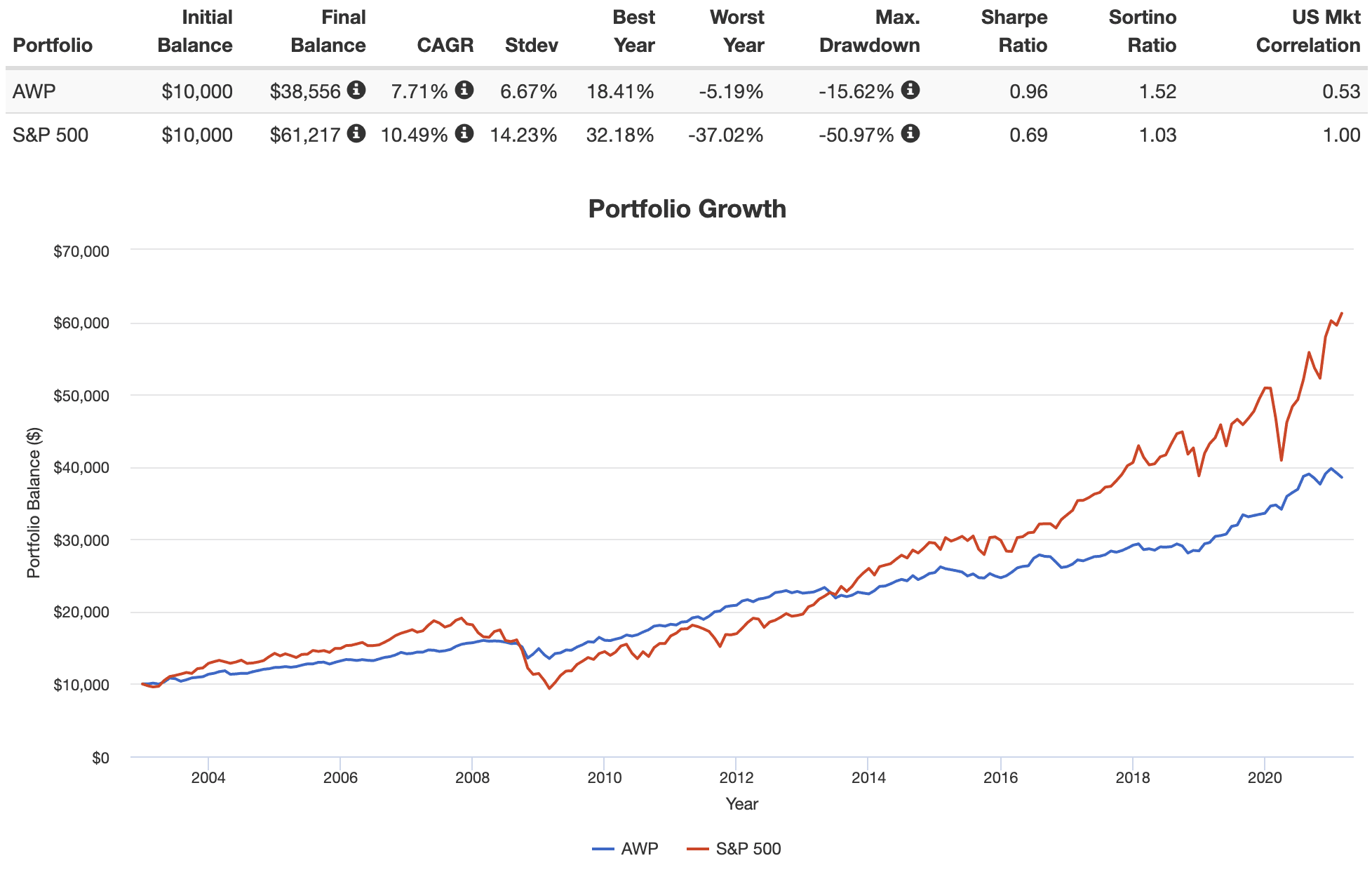Click the Portfolio Growth chart title
1372x877 pixels.
(687, 209)
